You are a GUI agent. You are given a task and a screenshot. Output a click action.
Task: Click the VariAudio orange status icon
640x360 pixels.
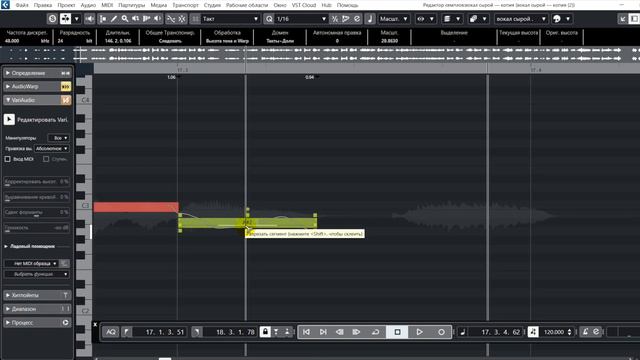point(66,100)
